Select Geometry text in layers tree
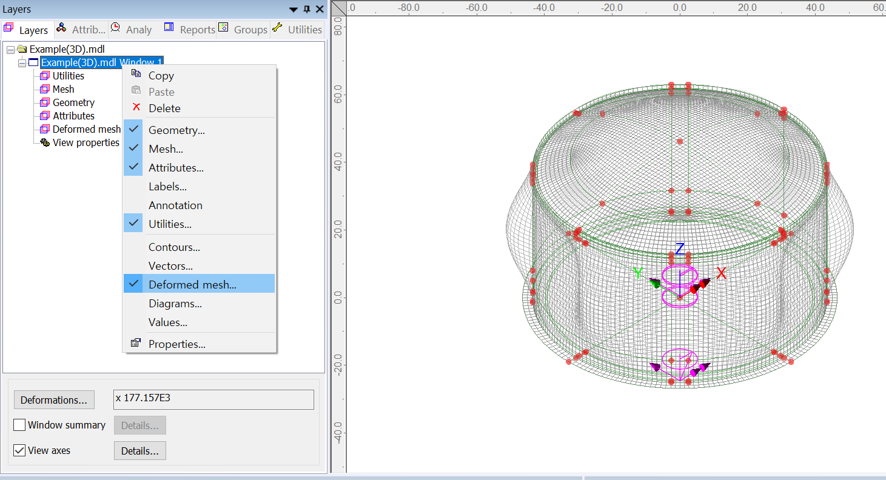The height and width of the screenshot is (480, 886). pos(73,102)
